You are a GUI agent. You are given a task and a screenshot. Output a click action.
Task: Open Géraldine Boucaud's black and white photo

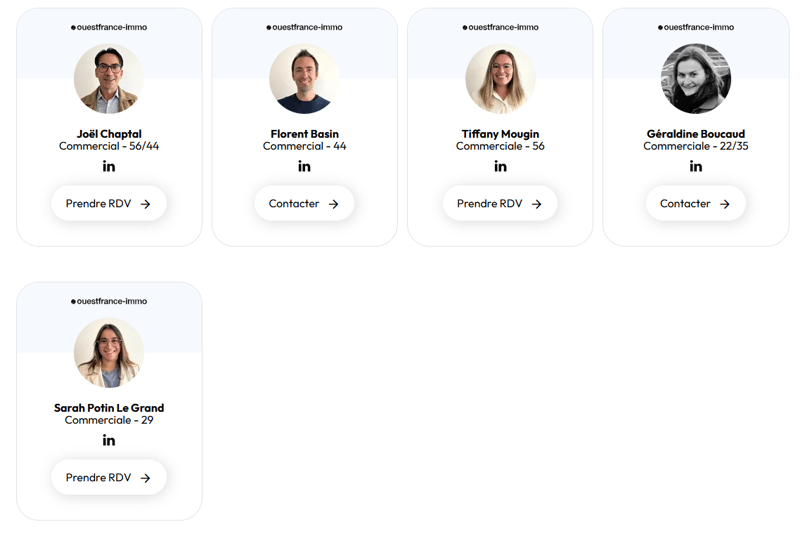(x=696, y=79)
